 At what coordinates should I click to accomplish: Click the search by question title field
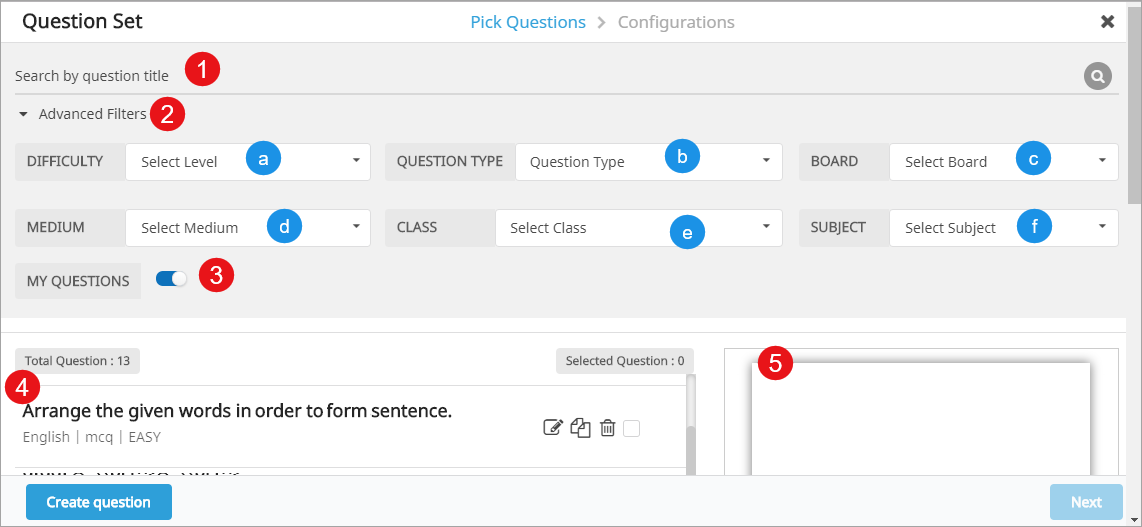click(540, 76)
